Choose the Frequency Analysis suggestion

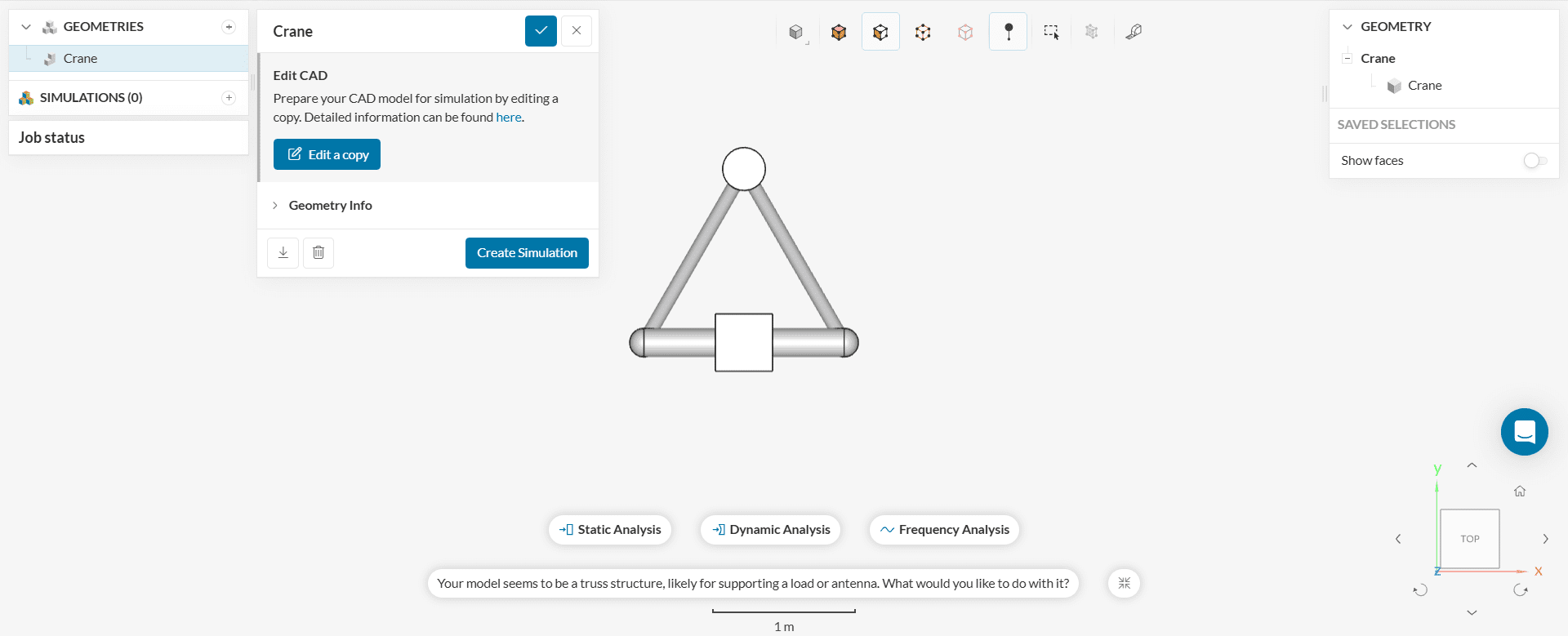click(x=944, y=530)
